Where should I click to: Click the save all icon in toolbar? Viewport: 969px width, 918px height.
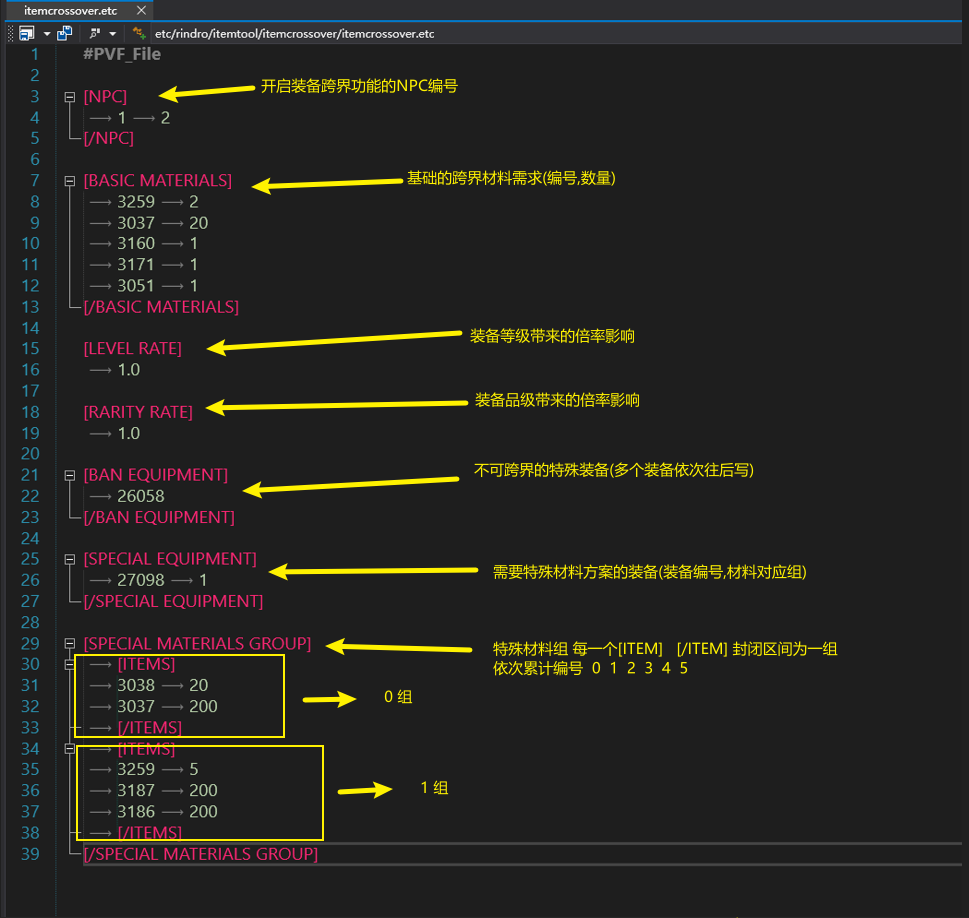click(65, 33)
